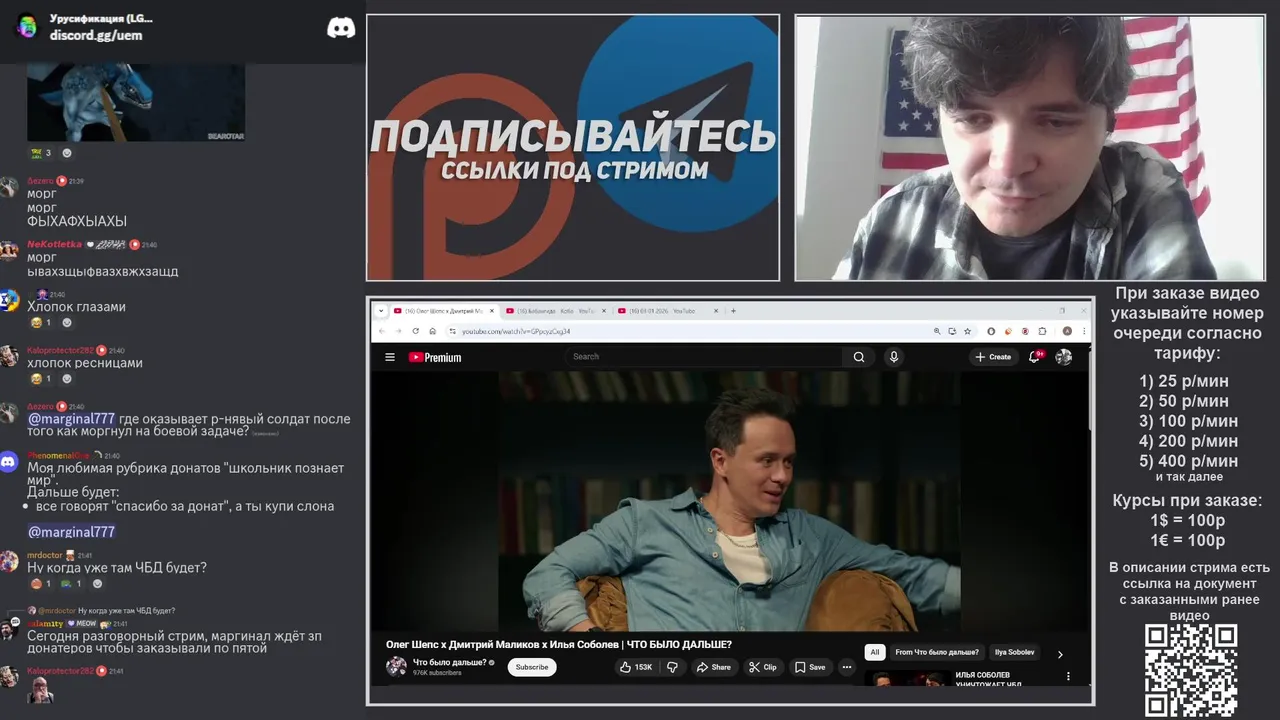Click the Create button
This screenshot has height=720, width=1280.
(993, 357)
